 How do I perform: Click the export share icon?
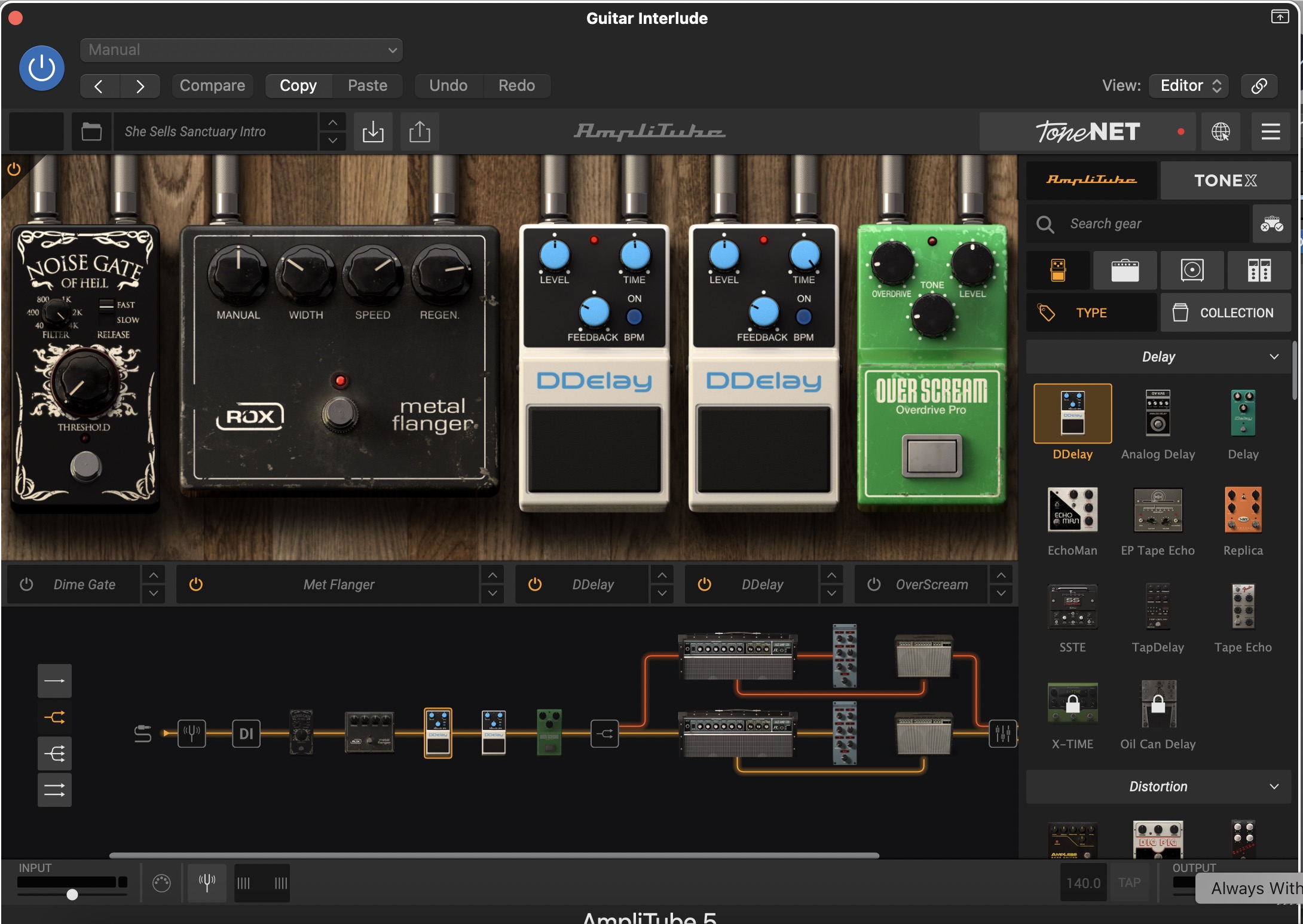coord(420,131)
